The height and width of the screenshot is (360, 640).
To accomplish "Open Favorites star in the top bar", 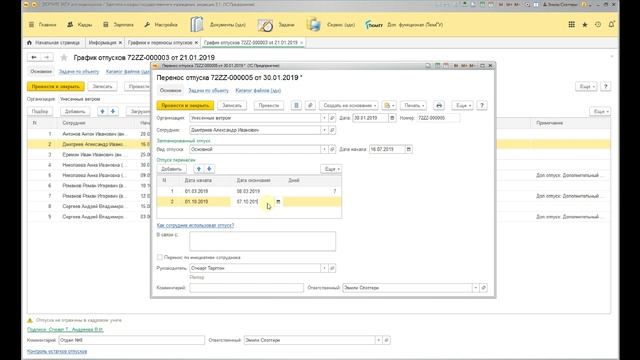I will pyautogui.click(x=584, y=24).
